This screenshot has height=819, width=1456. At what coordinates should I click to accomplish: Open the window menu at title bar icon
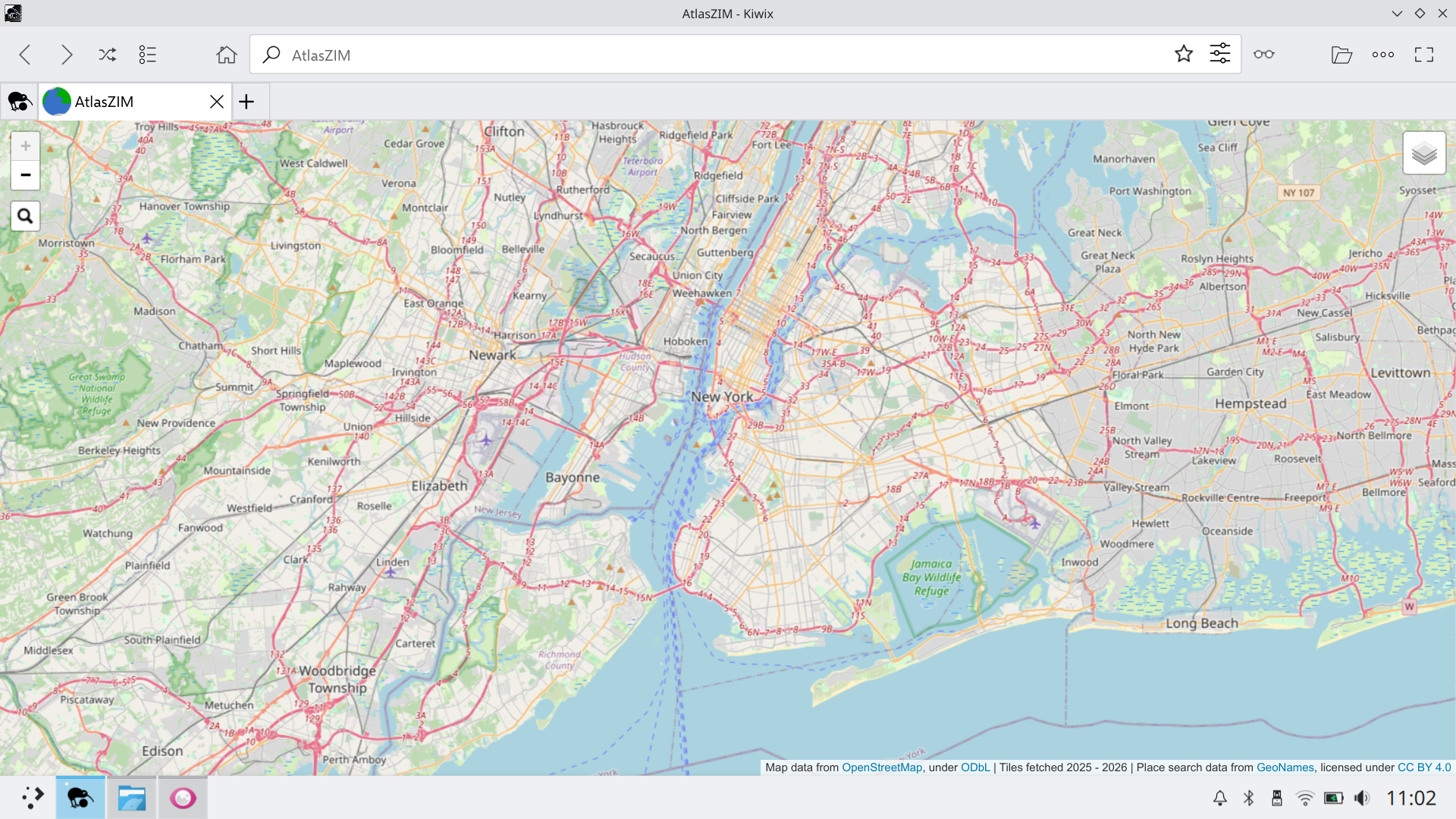tap(13, 13)
